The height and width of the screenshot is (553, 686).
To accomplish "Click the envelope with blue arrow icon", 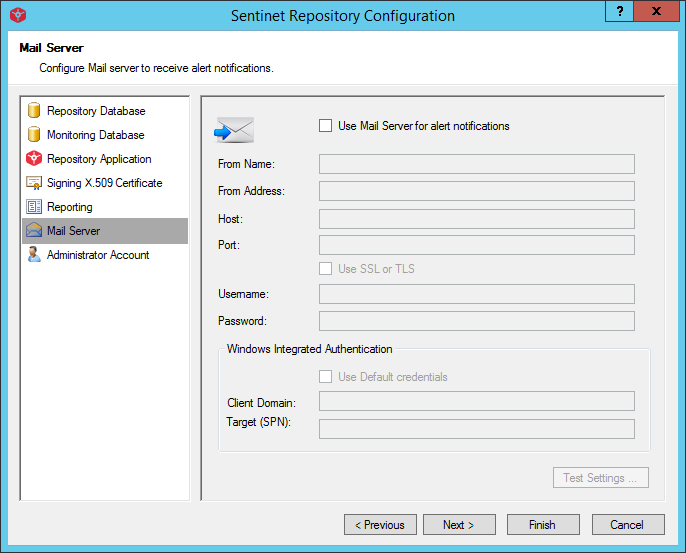I will tap(234, 130).
